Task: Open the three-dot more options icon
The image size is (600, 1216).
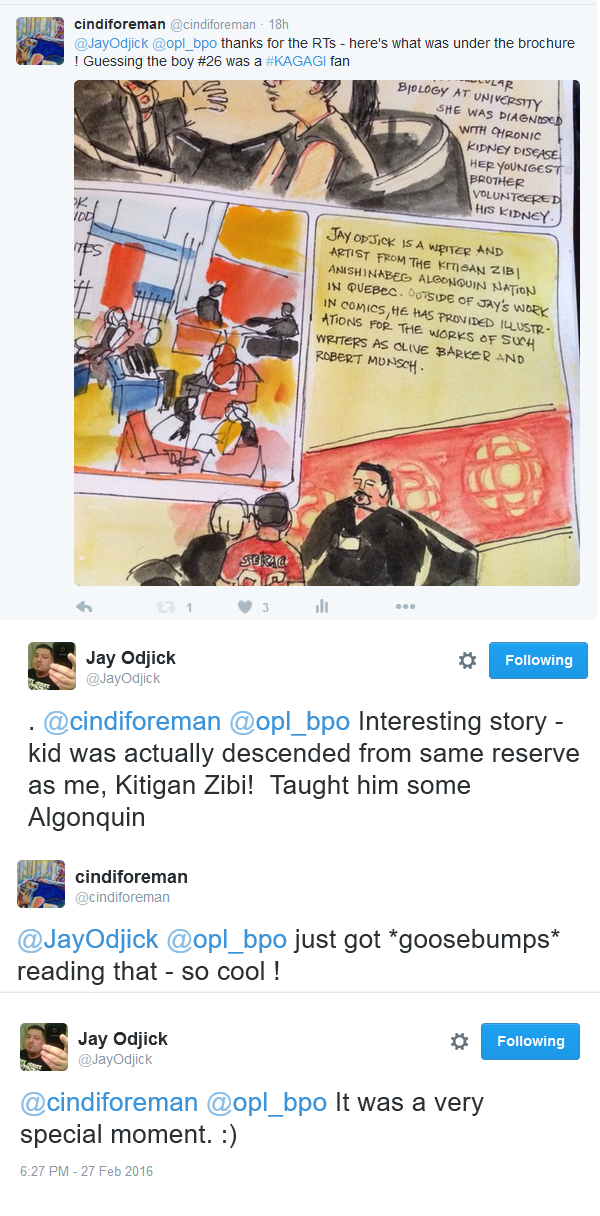Action: pos(405,606)
